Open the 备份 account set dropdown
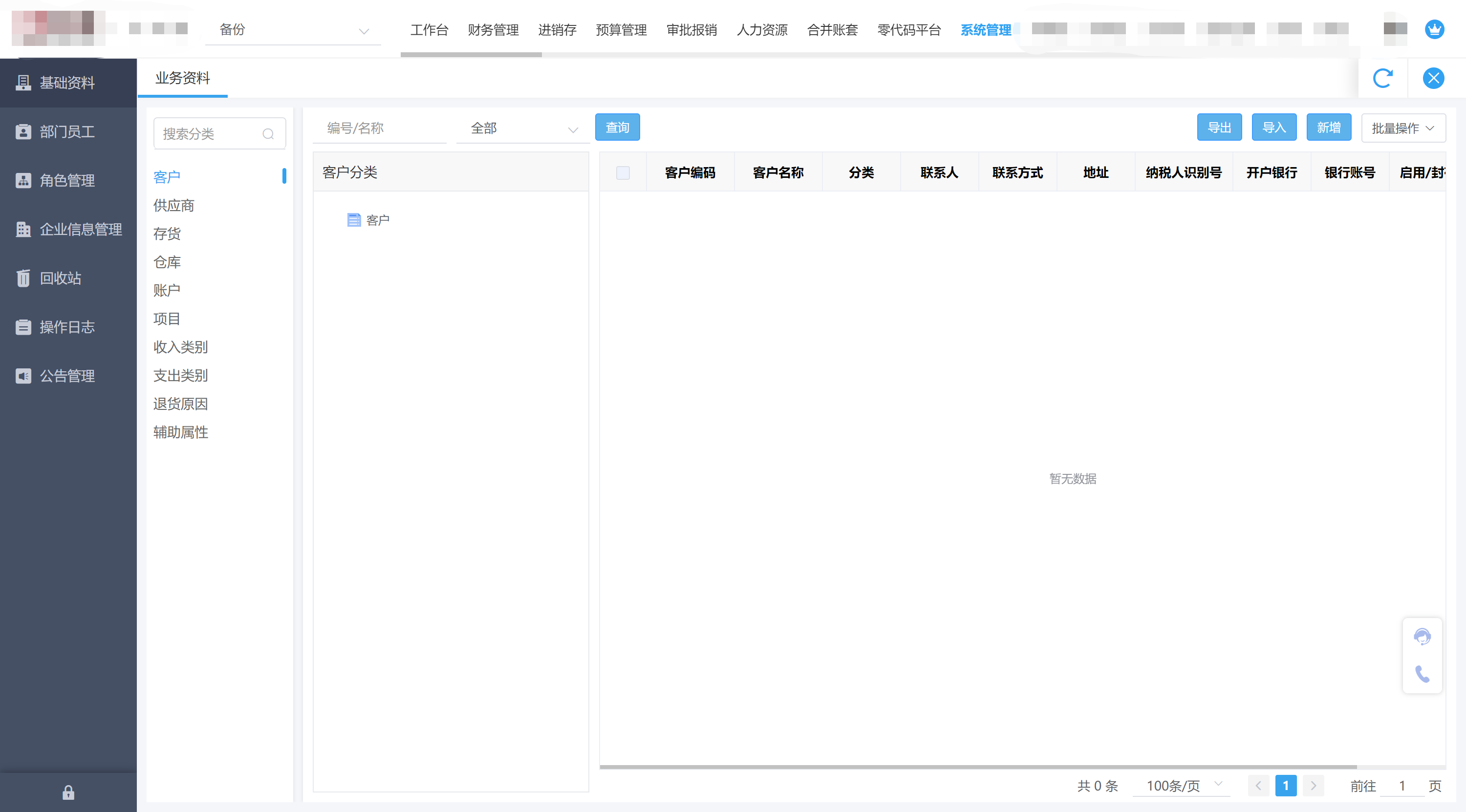 click(293, 30)
